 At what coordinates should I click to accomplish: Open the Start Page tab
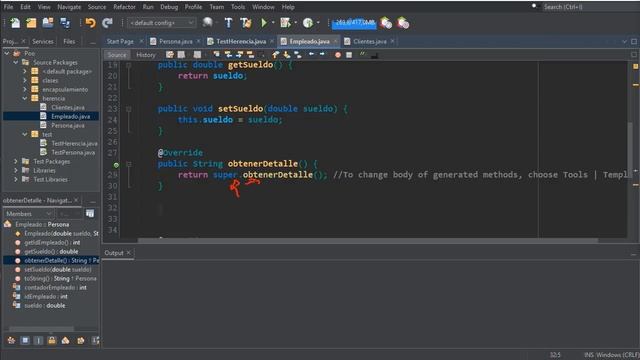pos(120,41)
